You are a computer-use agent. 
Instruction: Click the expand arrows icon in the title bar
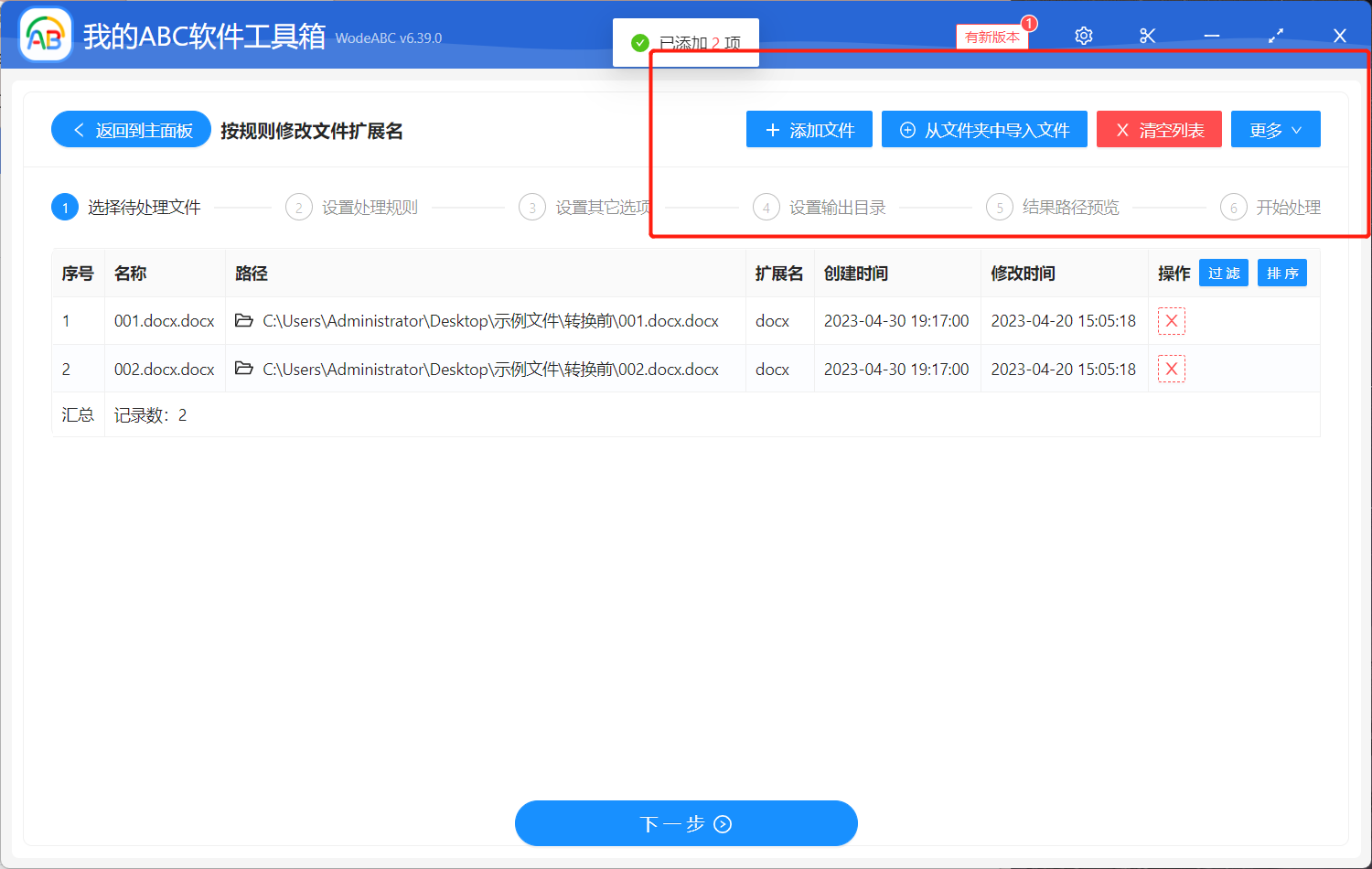click(1275, 36)
